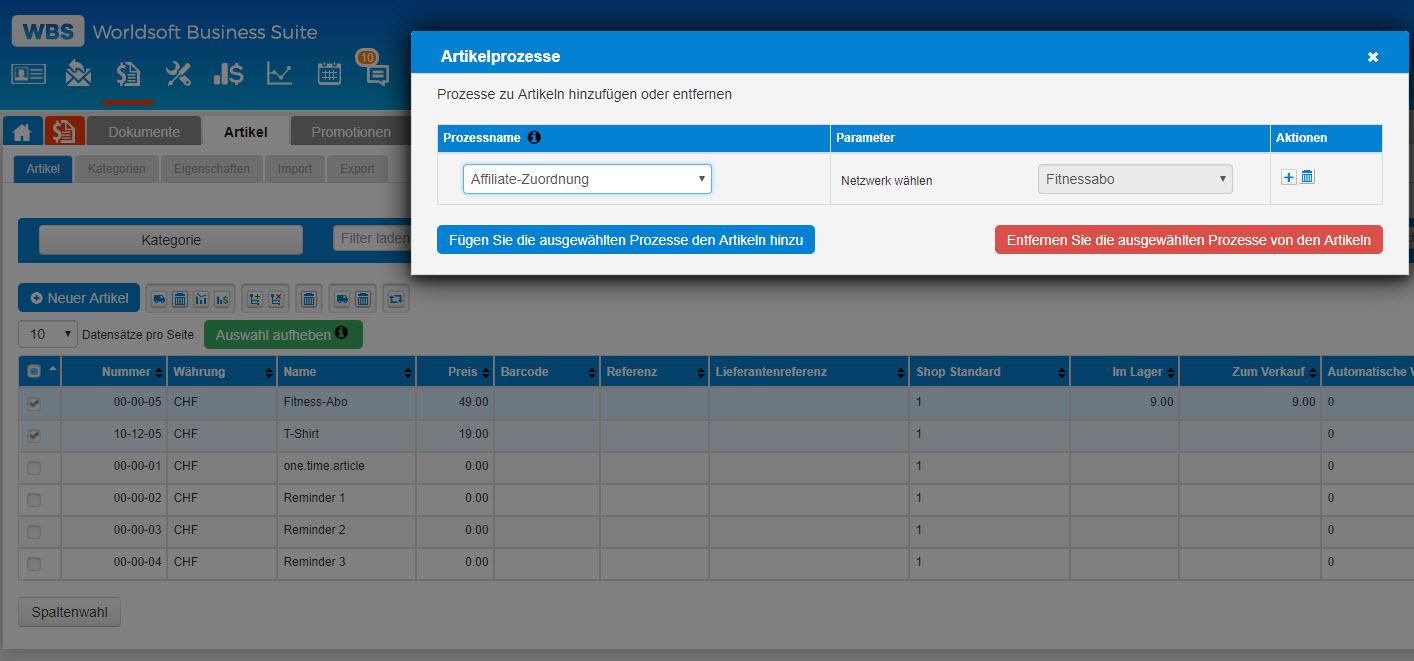Image resolution: width=1414 pixels, height=661 pixels.
Task: Tick the checkbox for Reminder 1
Action: point(34,499)
